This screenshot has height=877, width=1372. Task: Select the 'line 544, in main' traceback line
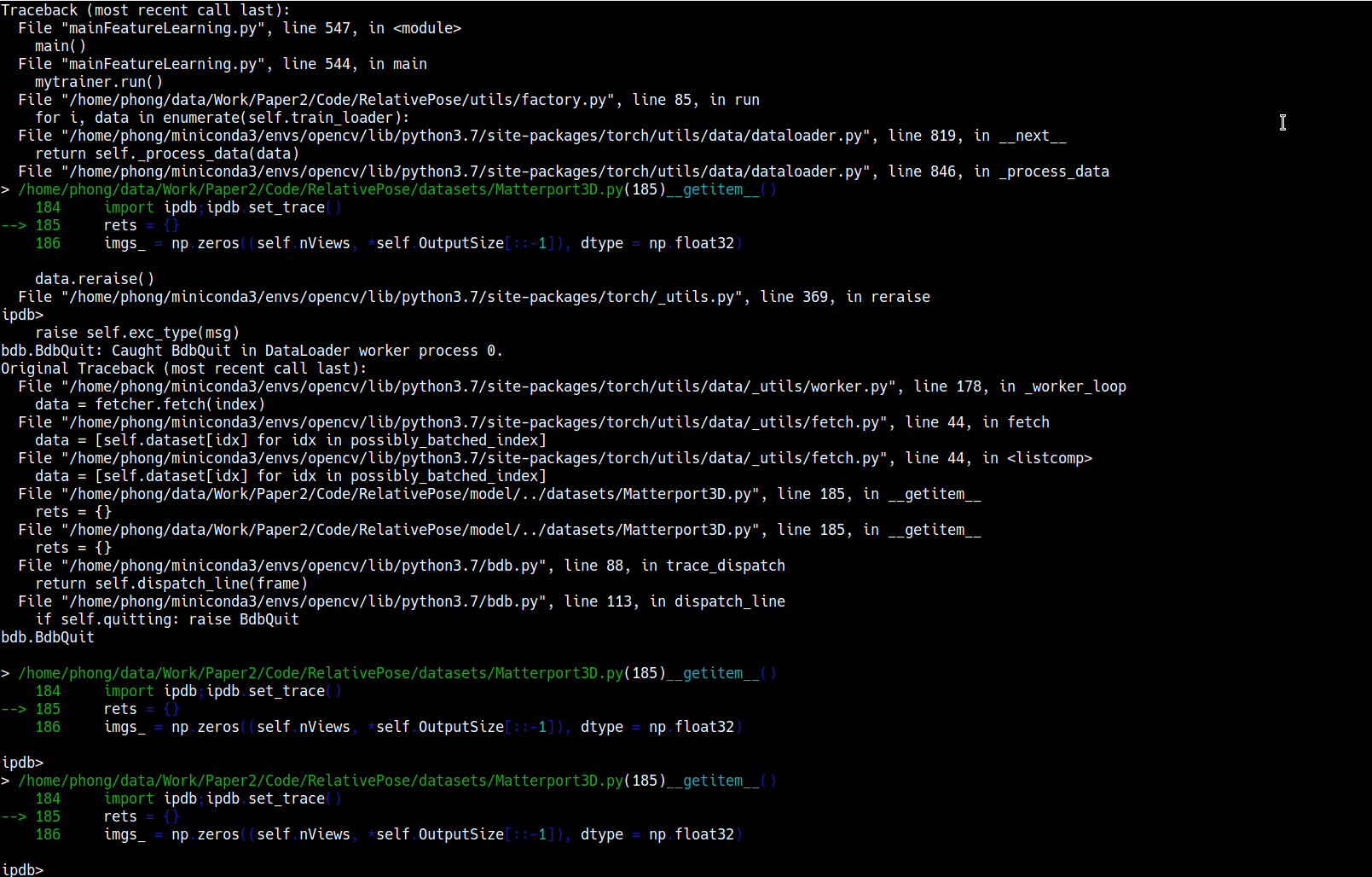(223, 64)
